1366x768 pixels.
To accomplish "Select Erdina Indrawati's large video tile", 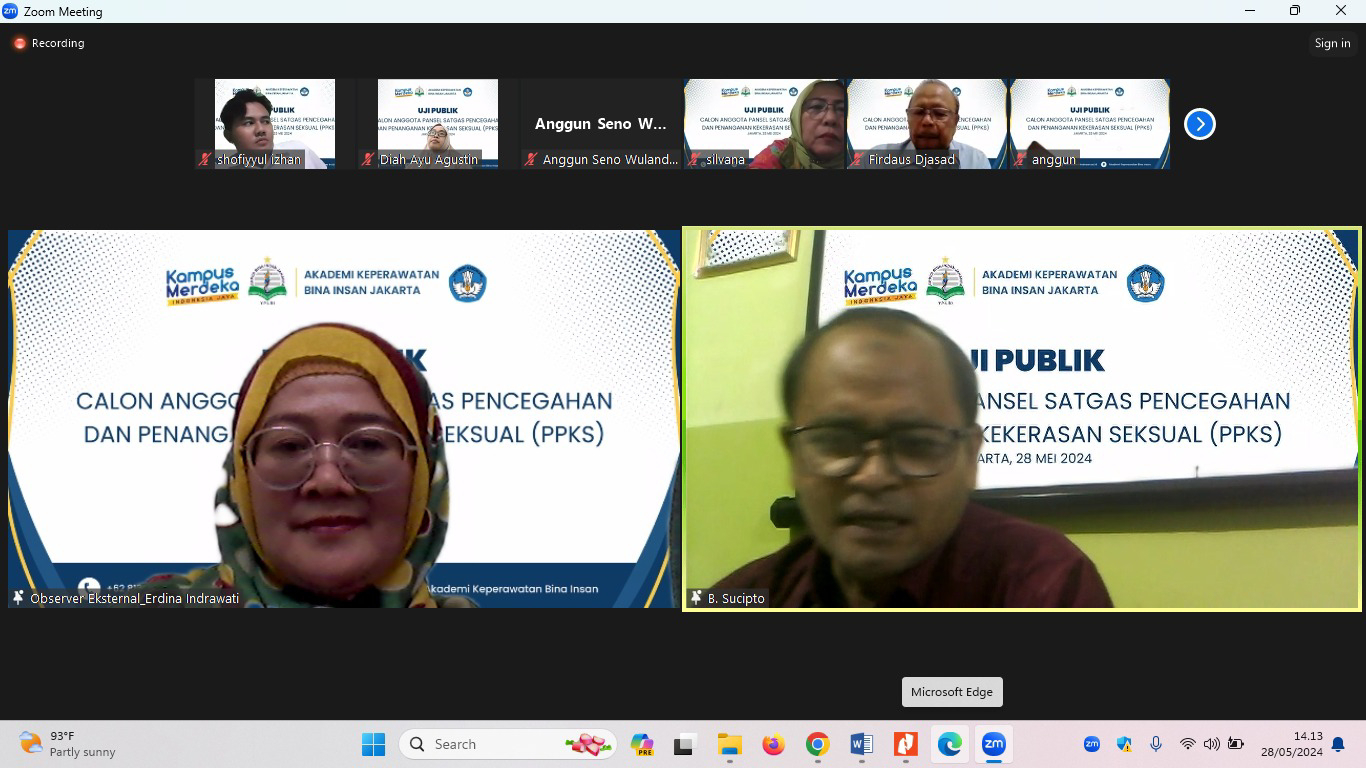I will 344,419.
